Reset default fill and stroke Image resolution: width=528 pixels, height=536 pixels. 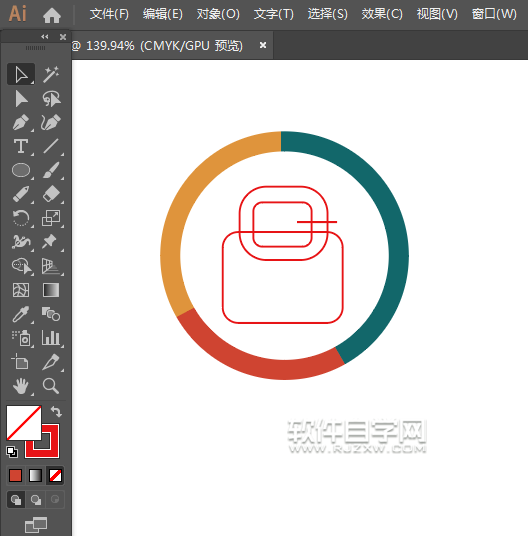click(x=12, y=452)
